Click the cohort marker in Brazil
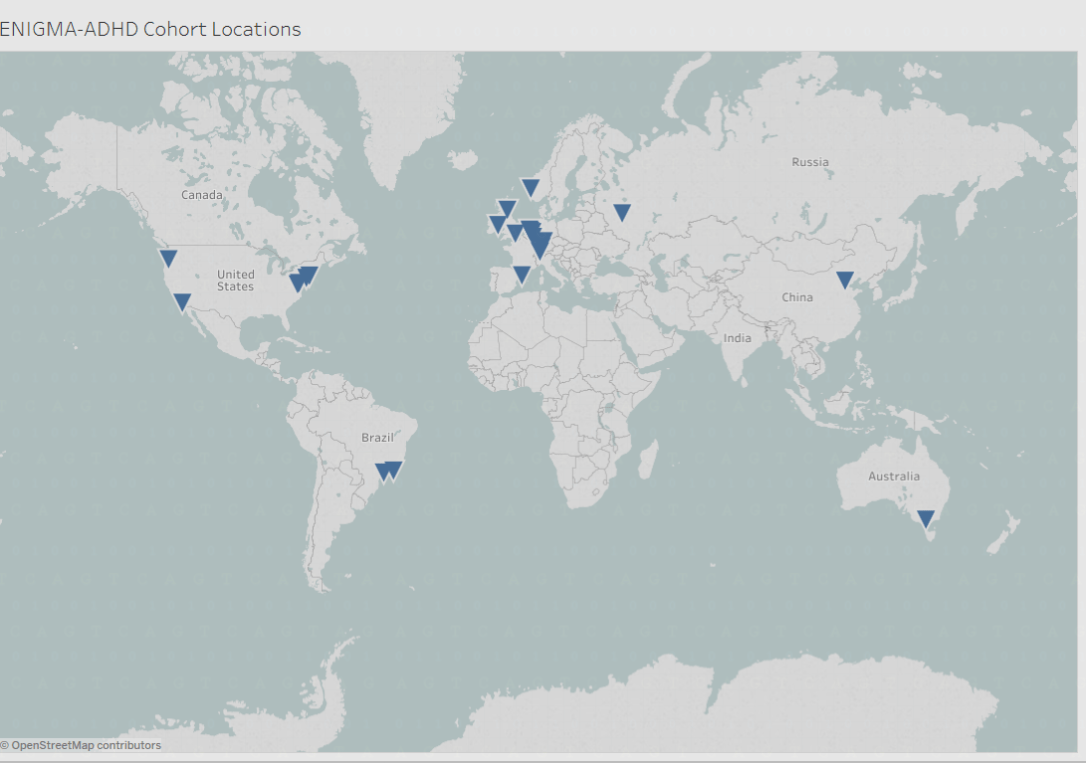This screenshot has width=1086, height=763. coord(390,470)
